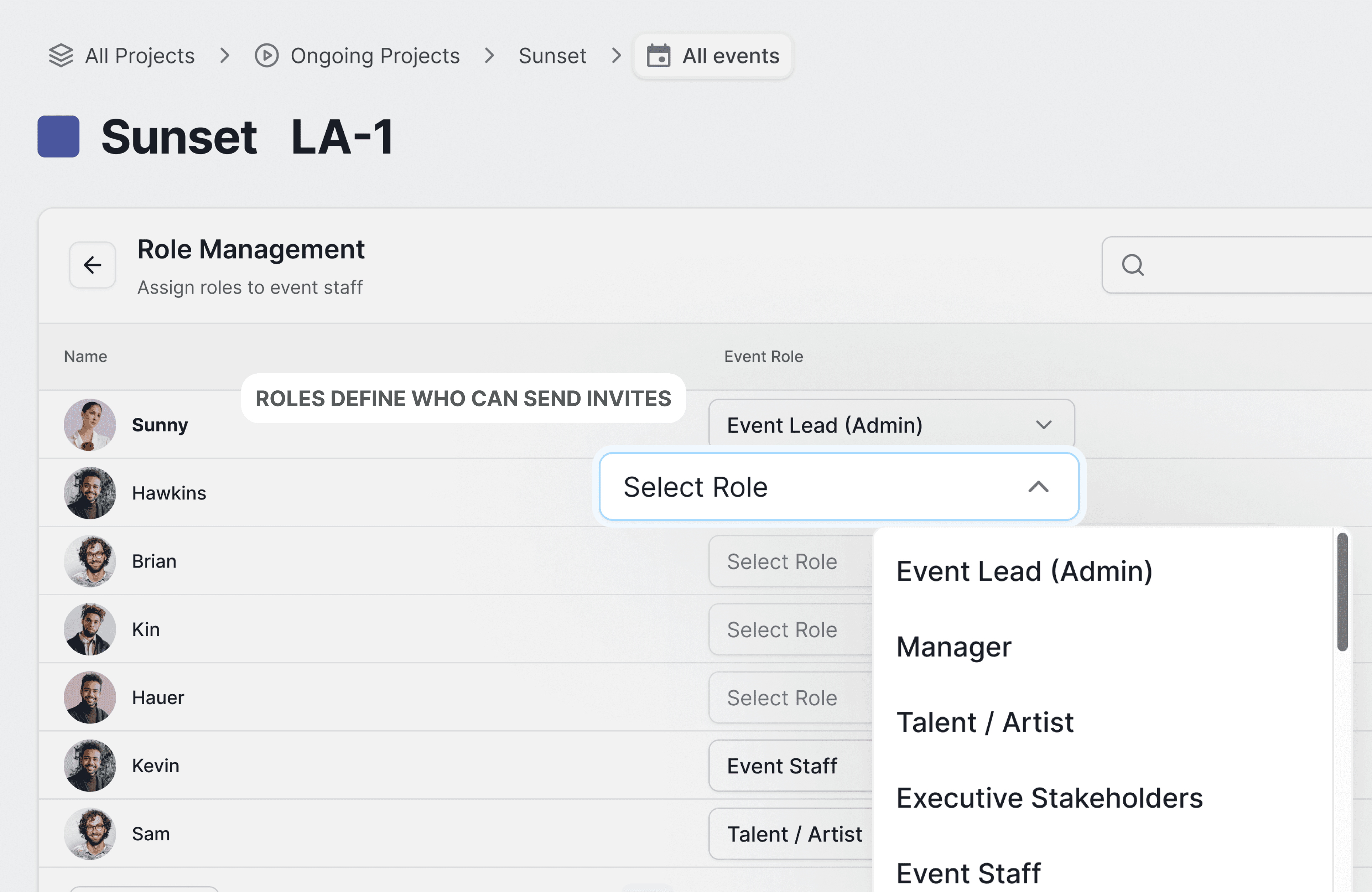Pick Event Lead (Admin) from open list
This screenshot has height=892, width=1372.
coord(1024,571)
